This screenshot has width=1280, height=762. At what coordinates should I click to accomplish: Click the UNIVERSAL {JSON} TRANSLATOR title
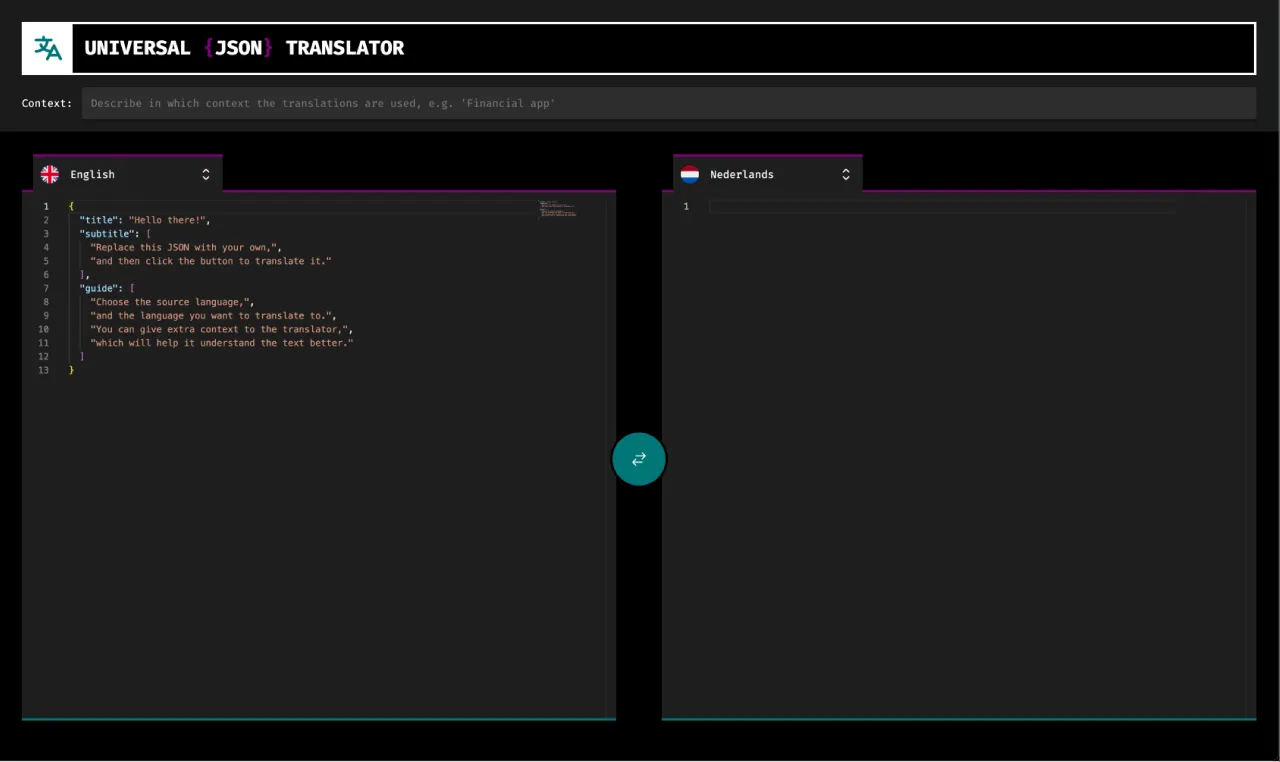[x=244, y=48]
